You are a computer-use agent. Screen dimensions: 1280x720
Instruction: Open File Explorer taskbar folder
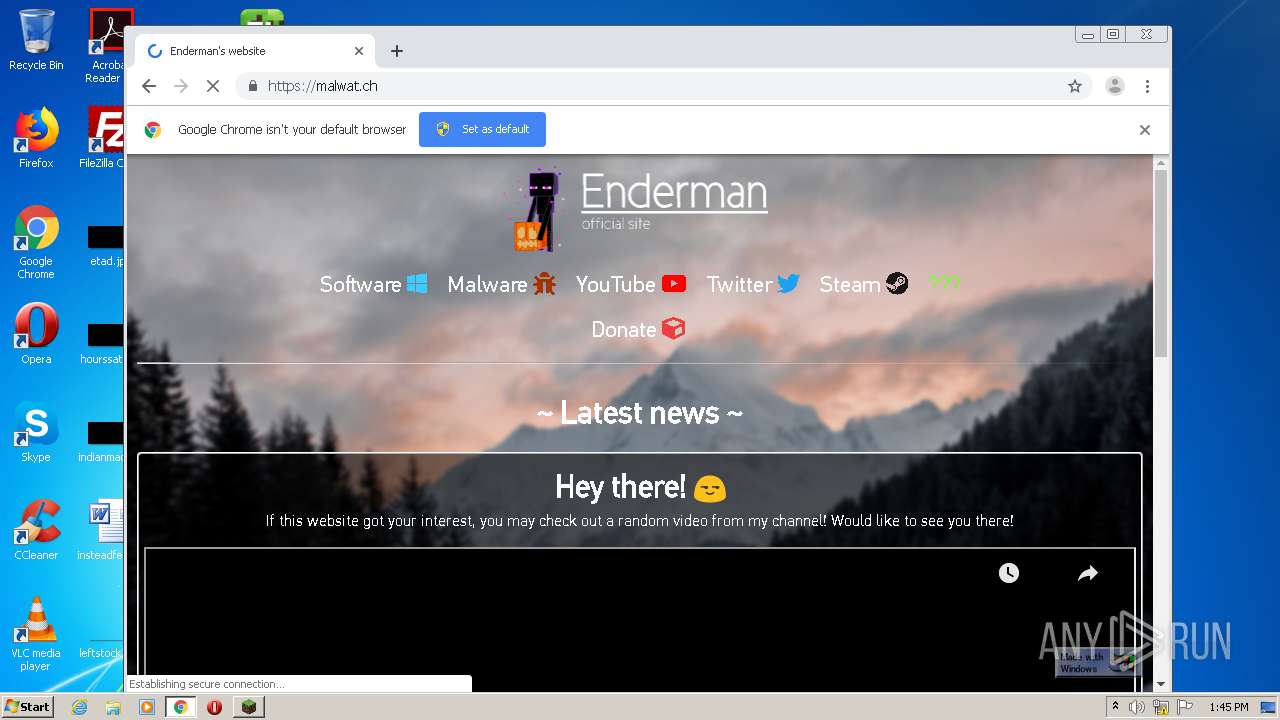click(x=113, y=707)
